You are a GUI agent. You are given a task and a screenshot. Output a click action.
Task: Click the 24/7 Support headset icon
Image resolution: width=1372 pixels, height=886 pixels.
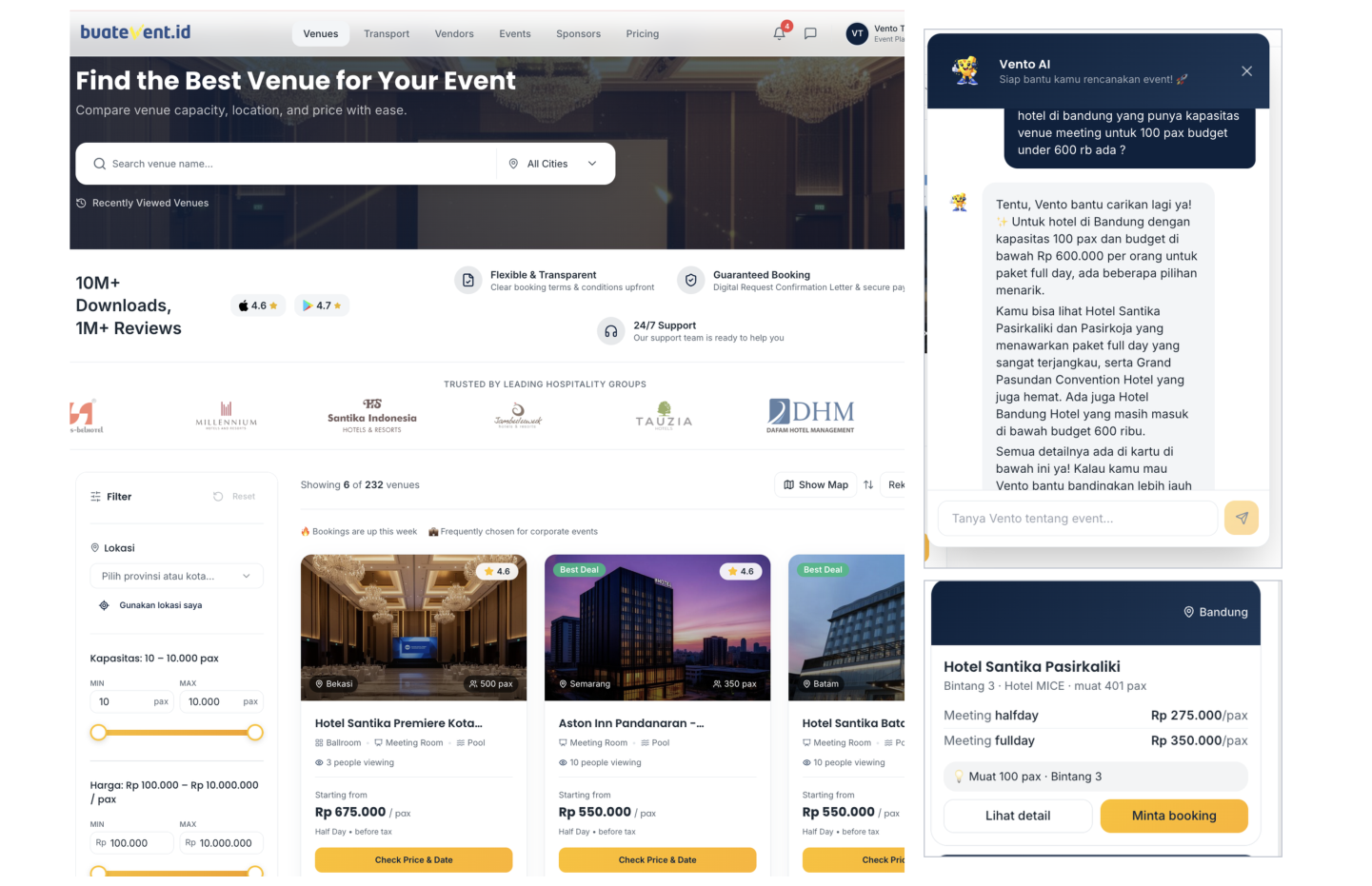click(x=611, y=331)
